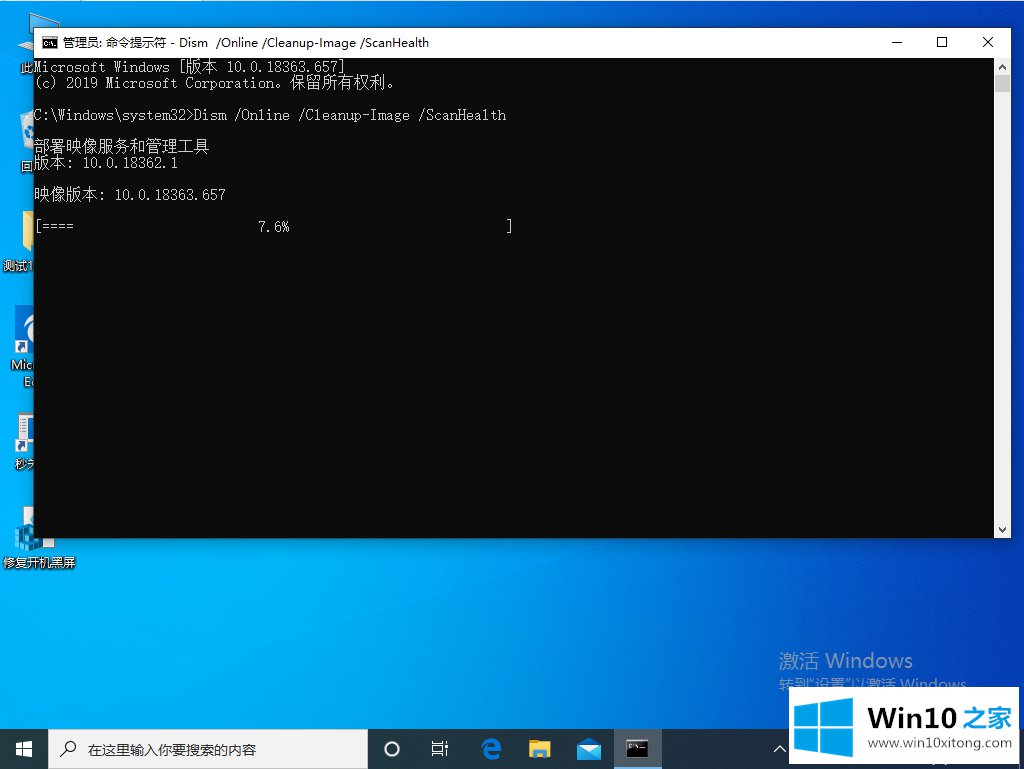
Task: Click the console vertical scrollbar thumb
Action: (1003, 83)
